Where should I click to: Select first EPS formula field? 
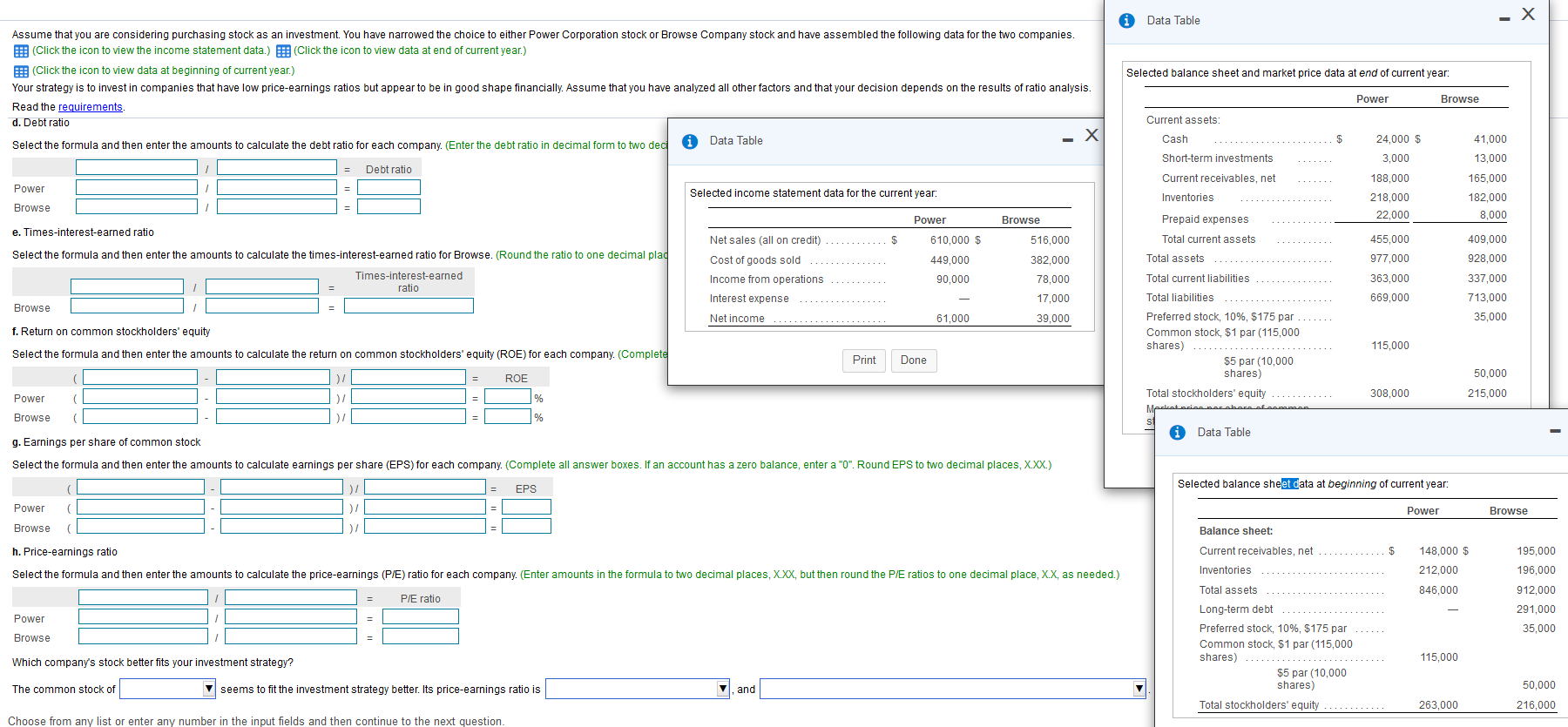tap(140, 487)
